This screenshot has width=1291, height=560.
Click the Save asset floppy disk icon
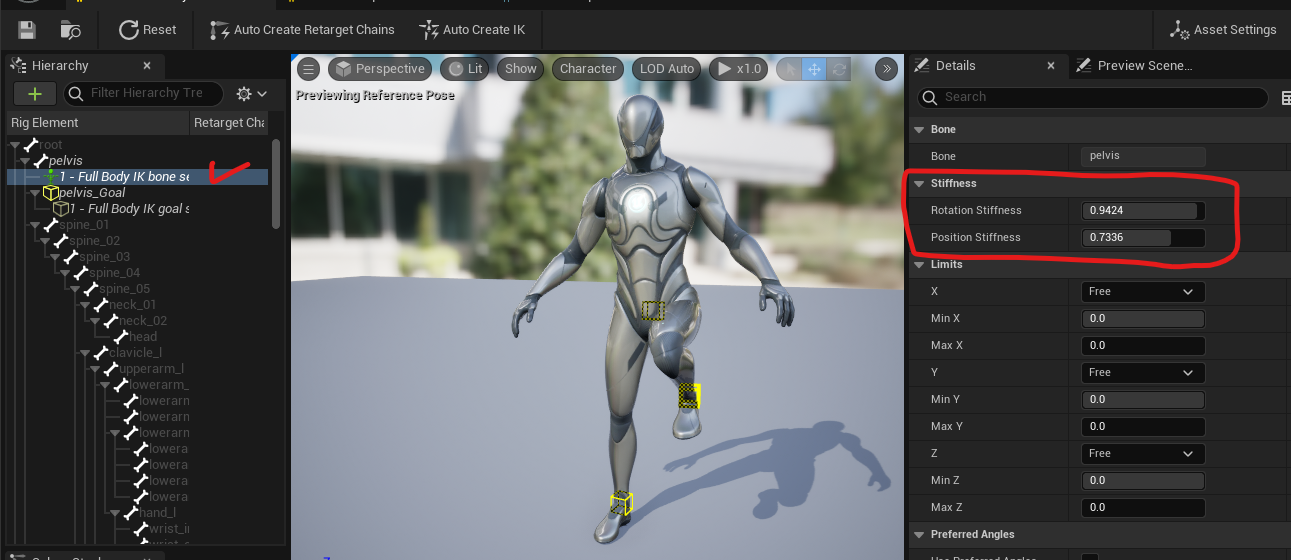click(27, 30)
